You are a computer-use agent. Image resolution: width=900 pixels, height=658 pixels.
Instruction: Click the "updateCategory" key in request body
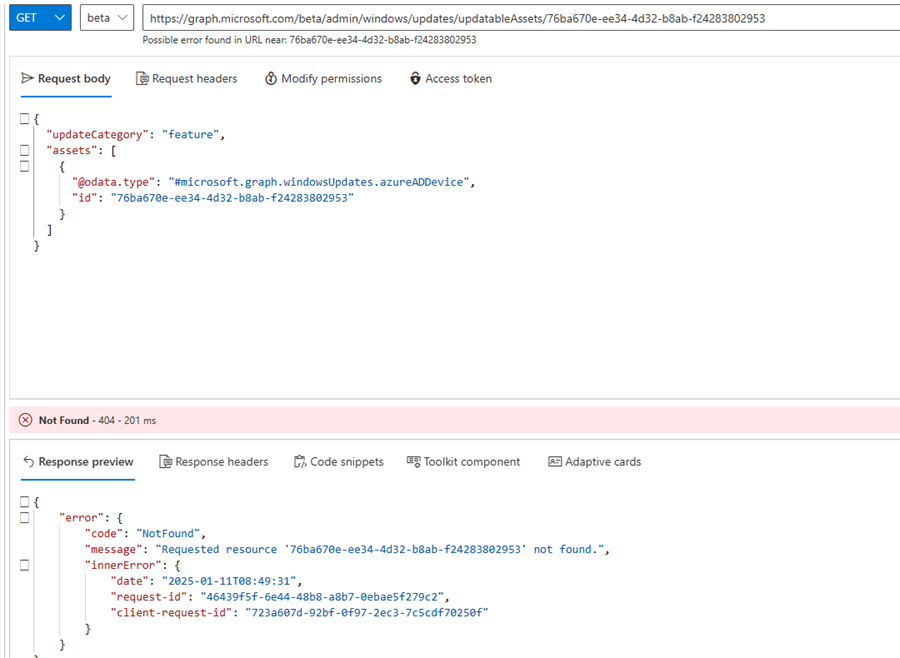pyautogui.click(x=98, y=134)
